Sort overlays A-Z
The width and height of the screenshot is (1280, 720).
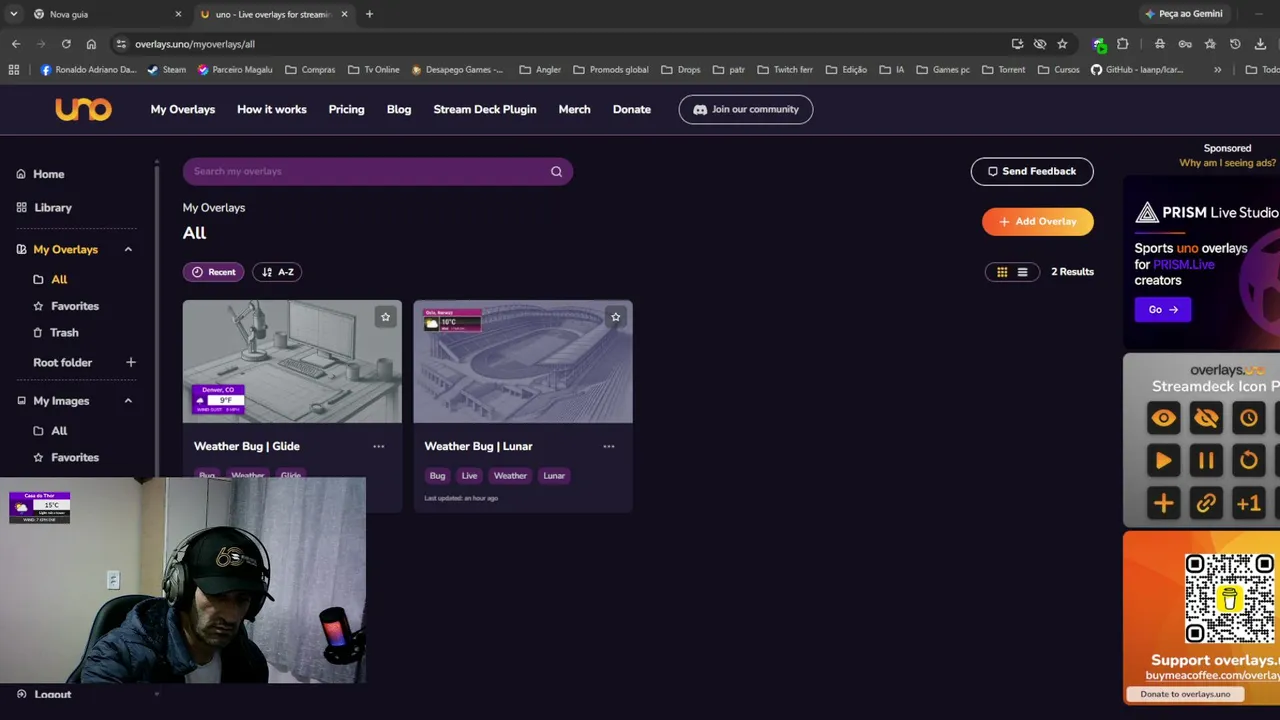[x=277, y=272]
